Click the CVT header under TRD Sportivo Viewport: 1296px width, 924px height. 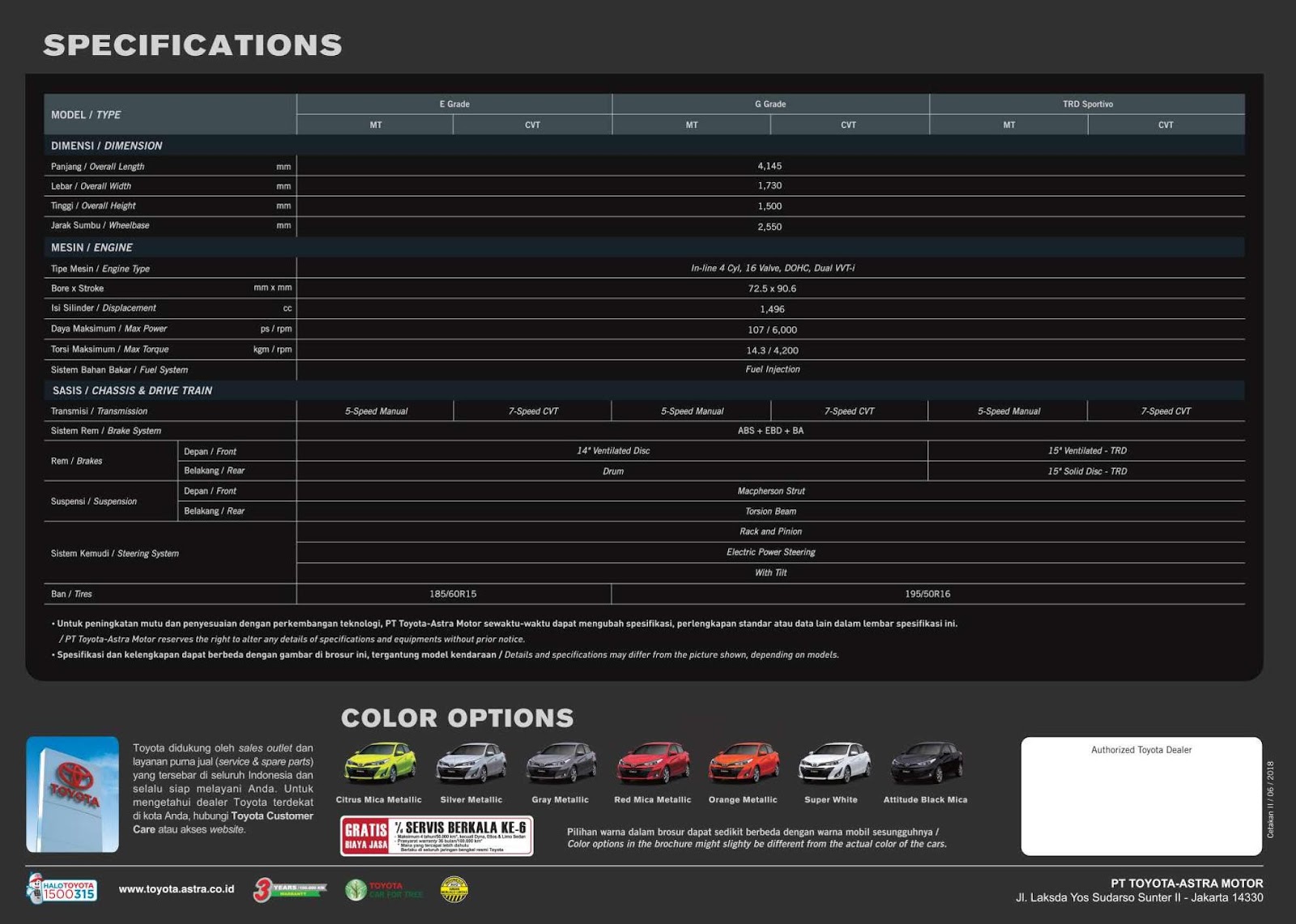(x=1166, y=125)
